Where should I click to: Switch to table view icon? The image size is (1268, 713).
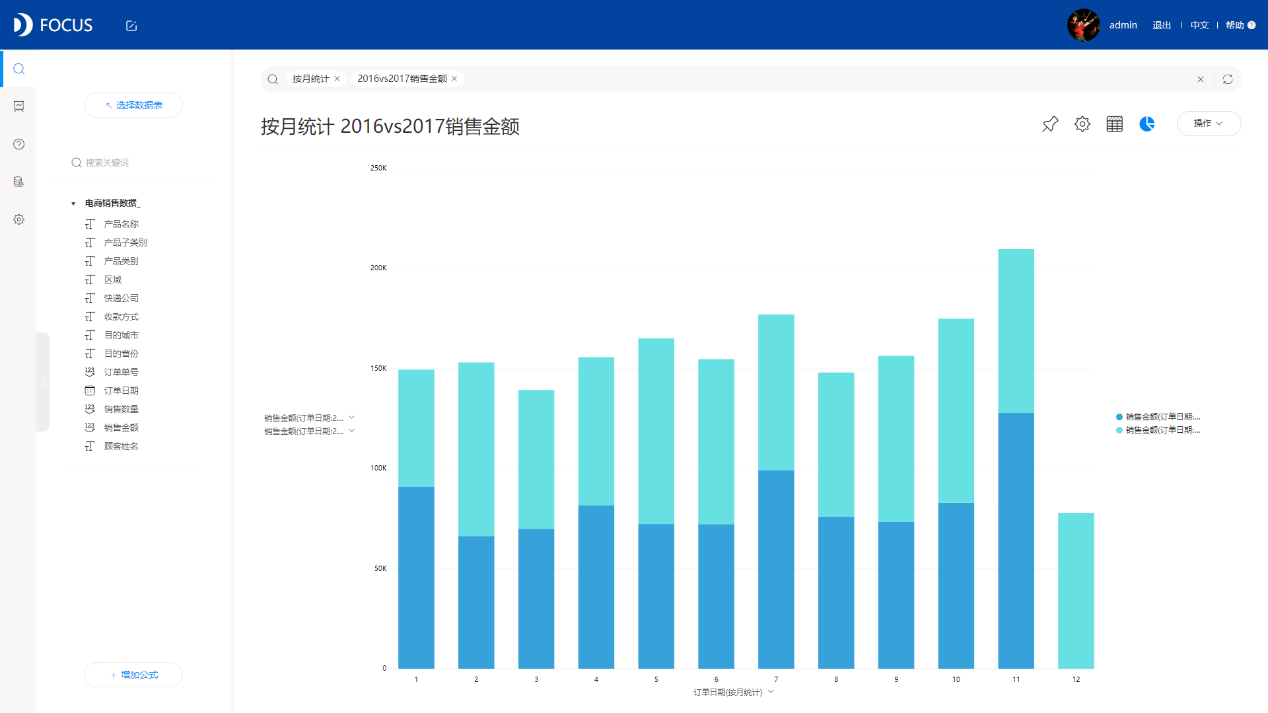coord(1115,124)
